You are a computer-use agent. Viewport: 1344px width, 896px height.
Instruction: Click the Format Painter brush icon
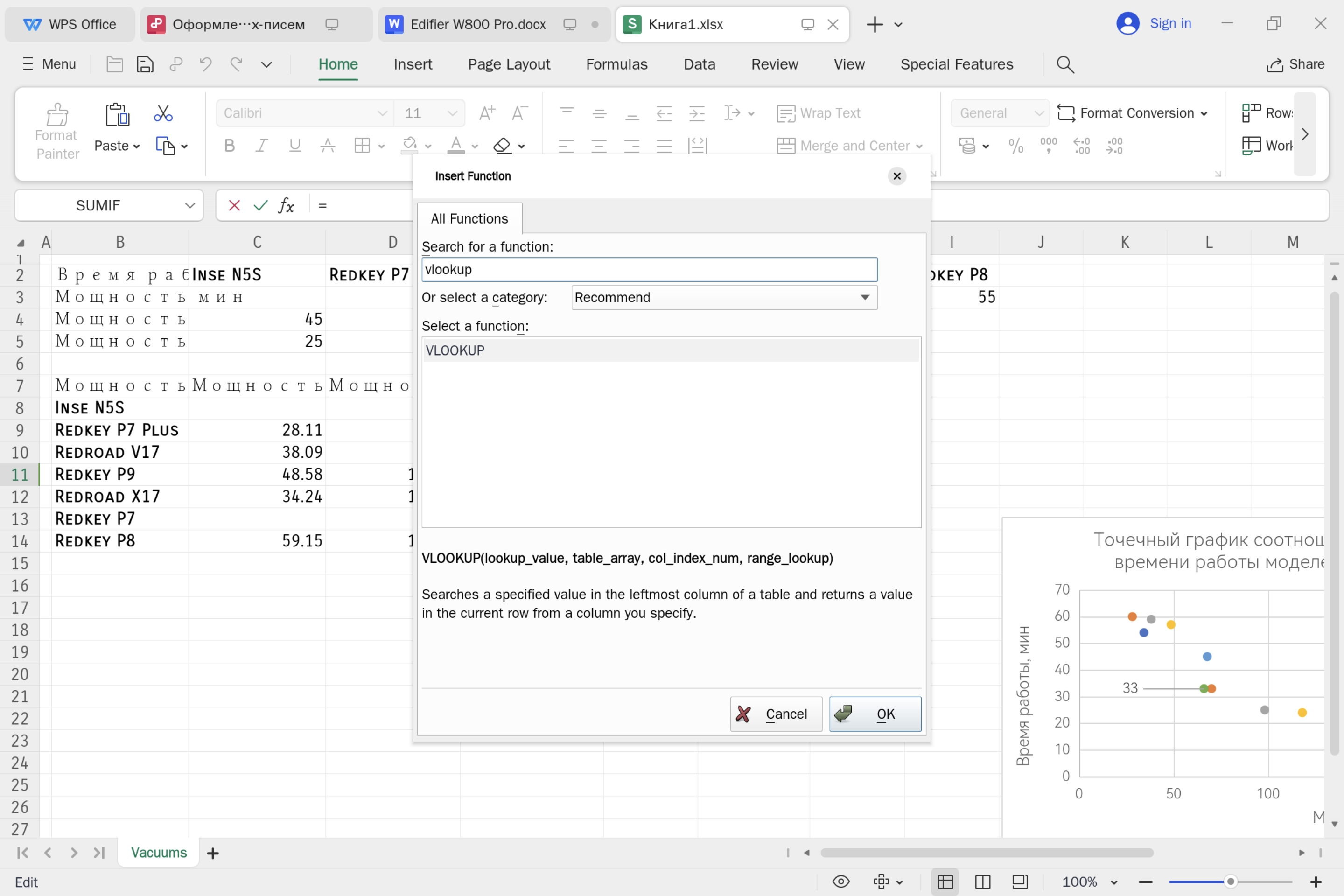pyautogui.click(x=57, y=114)
